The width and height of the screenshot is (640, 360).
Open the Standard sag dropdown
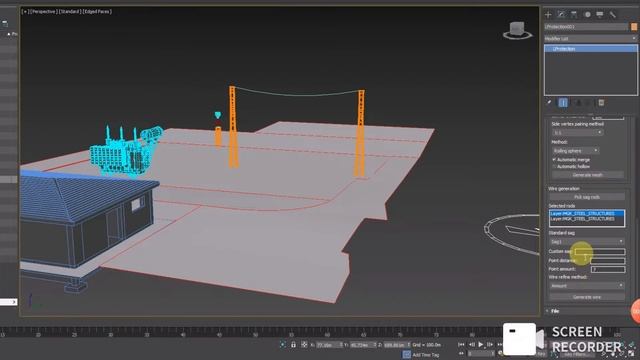click(587, 242)
